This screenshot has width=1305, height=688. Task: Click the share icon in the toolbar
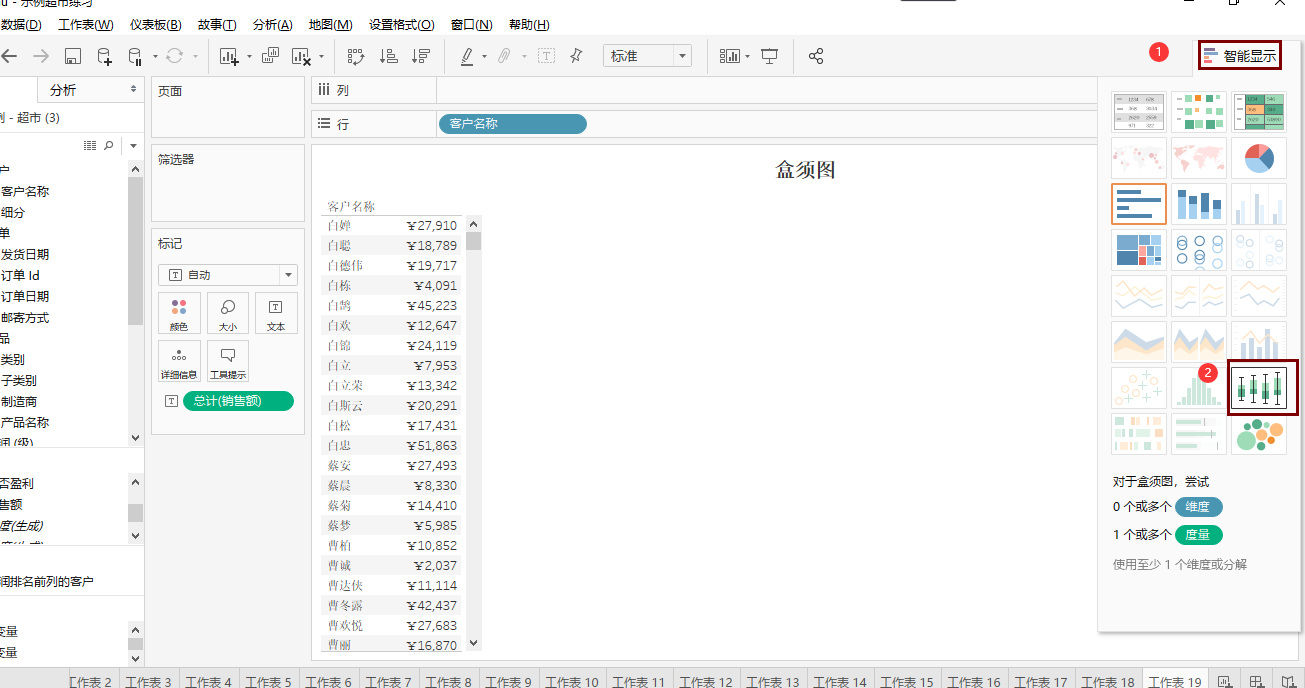816,56
